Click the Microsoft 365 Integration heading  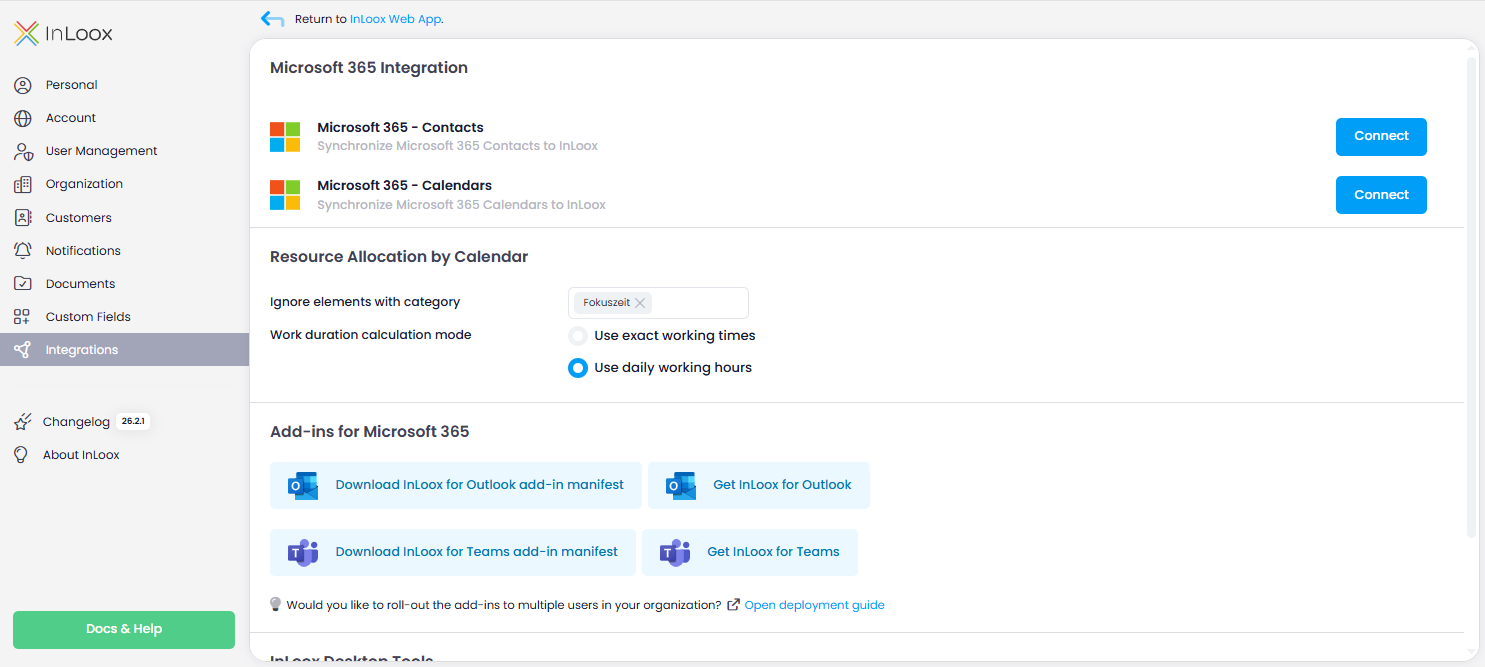pos(369,68)
